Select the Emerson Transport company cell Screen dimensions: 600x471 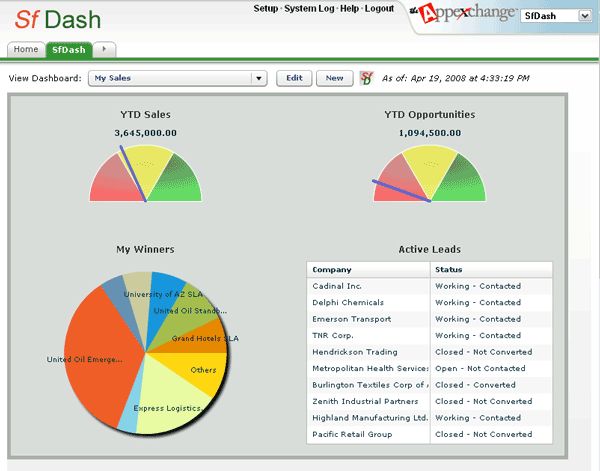pos(368,319)
